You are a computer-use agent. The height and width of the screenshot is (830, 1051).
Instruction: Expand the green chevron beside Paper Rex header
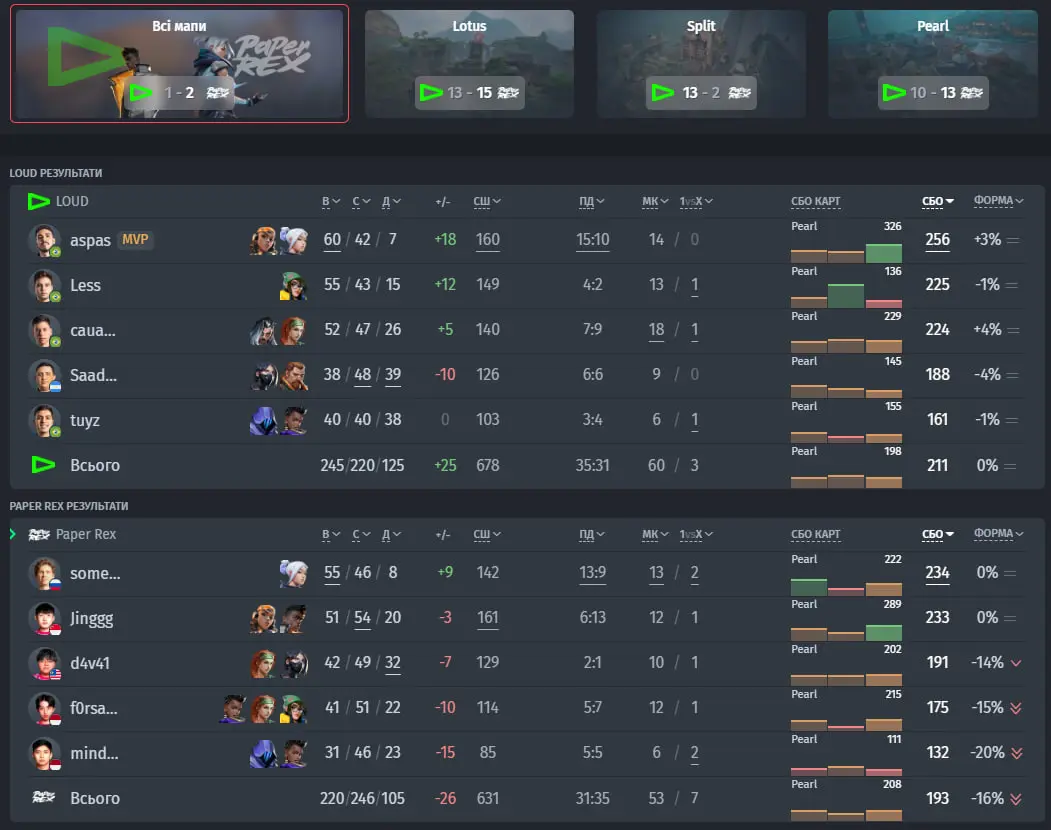13,534
